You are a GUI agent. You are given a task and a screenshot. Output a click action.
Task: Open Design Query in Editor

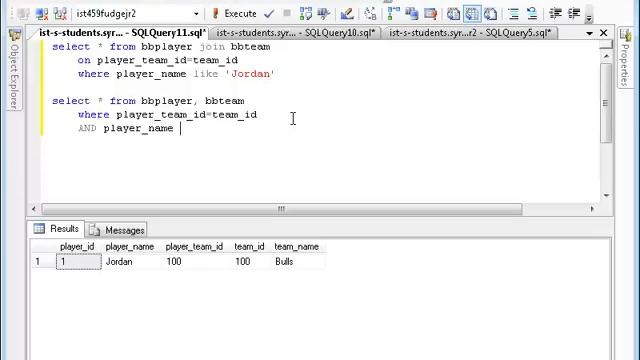347,14
